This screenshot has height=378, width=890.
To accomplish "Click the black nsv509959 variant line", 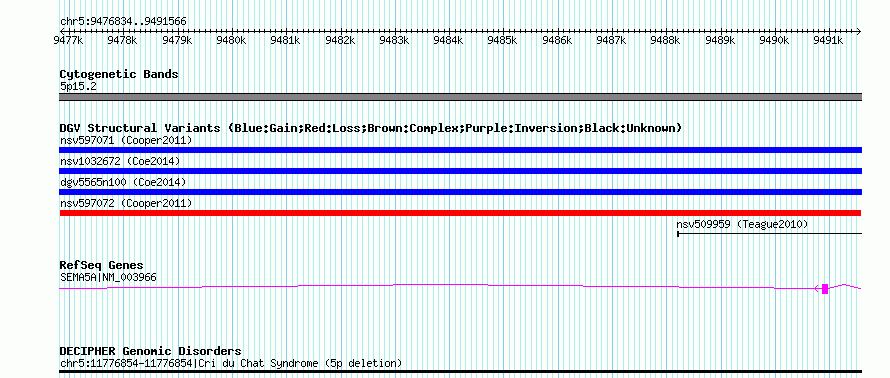I will click(769, 233).
